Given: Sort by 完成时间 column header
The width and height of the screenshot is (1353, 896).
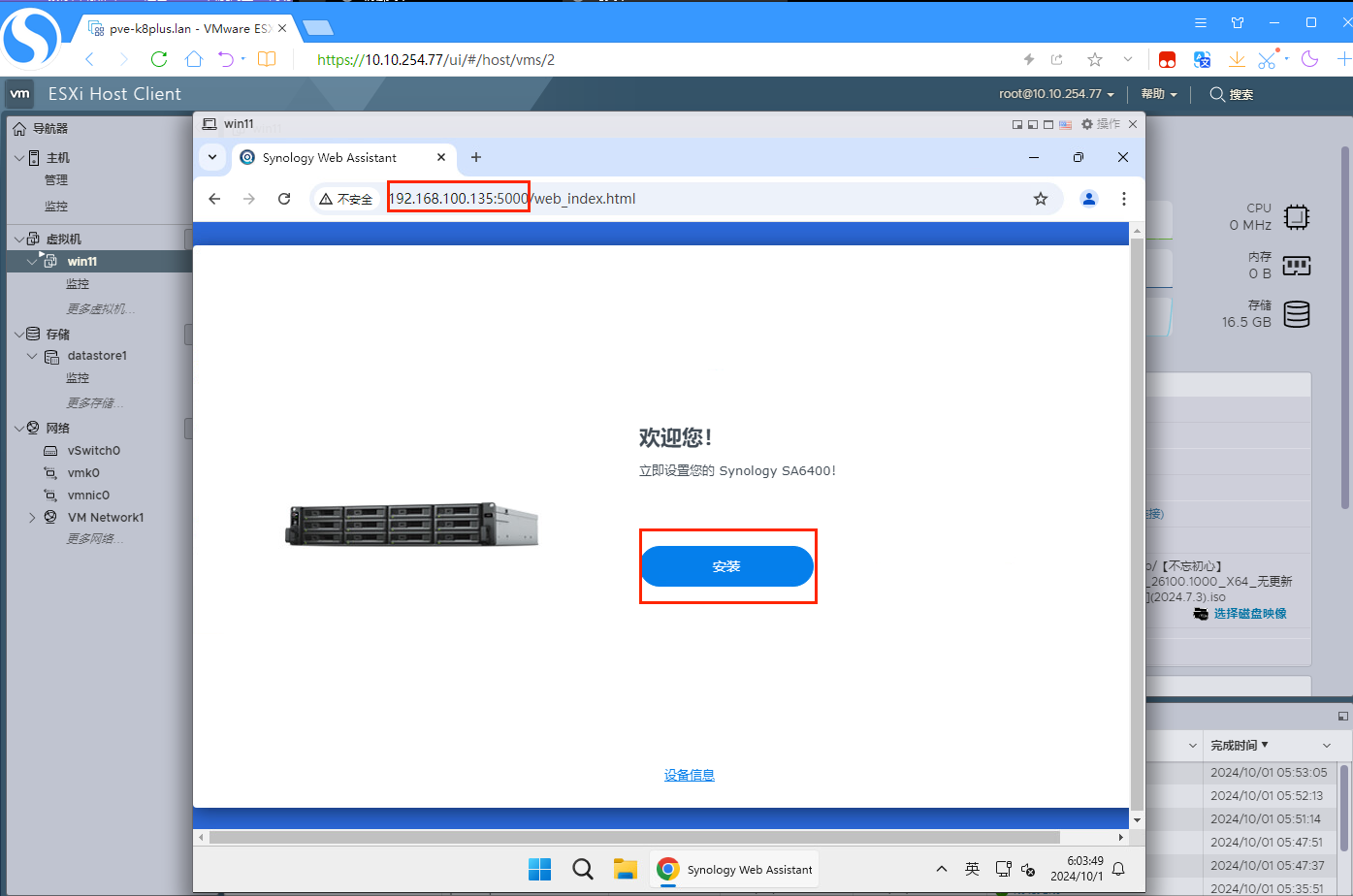Looking at the screenshot, I should pos(1240,746).
